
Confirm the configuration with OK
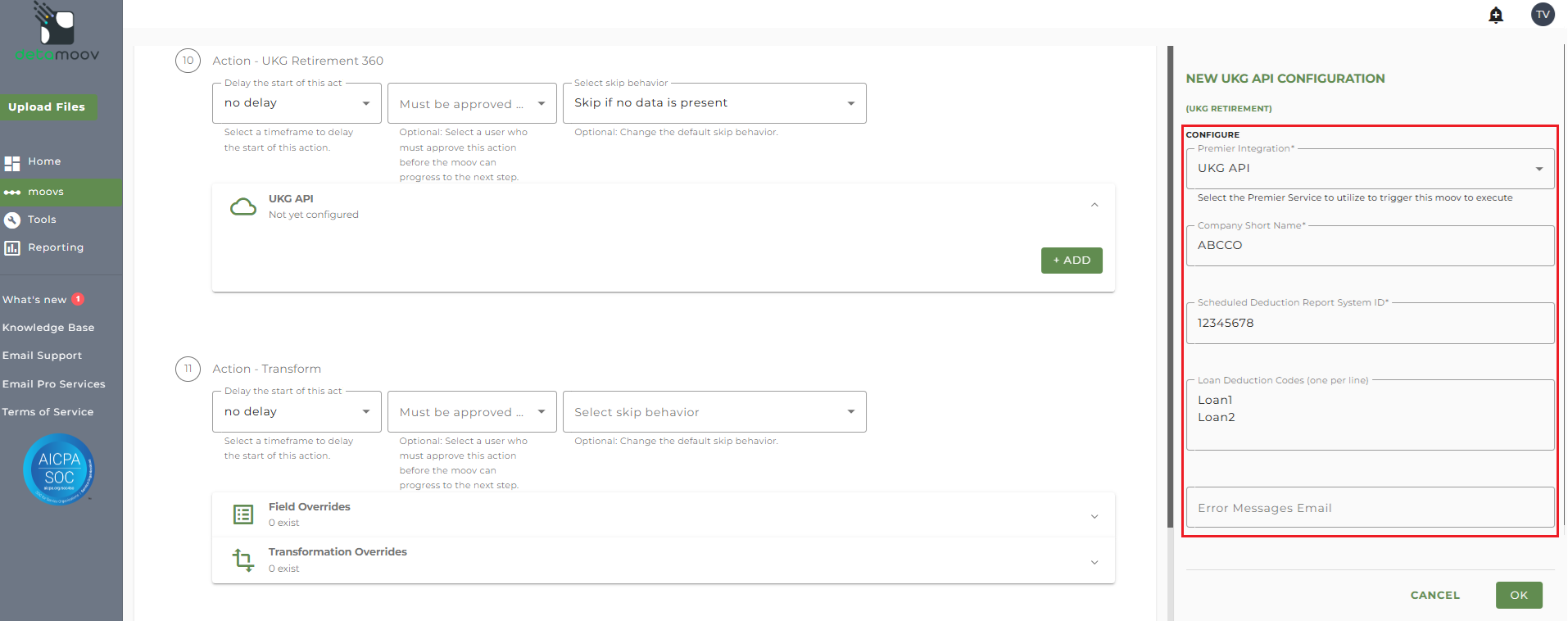(1519, 596)
